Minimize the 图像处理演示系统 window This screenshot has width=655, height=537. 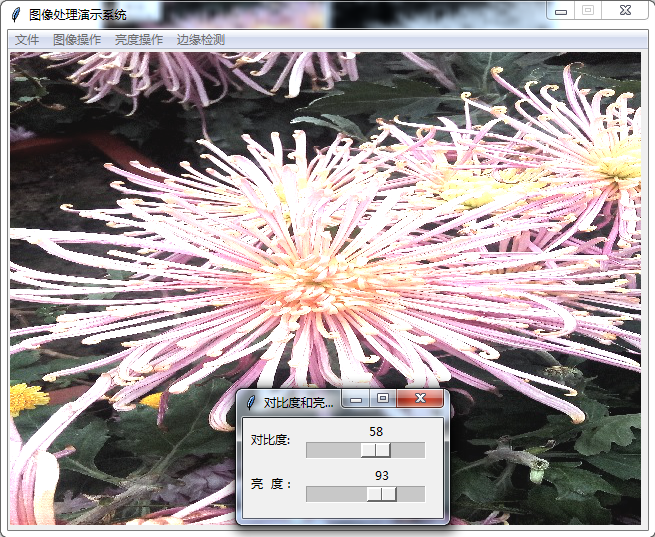pyautogui.click(x=561, y=11)
